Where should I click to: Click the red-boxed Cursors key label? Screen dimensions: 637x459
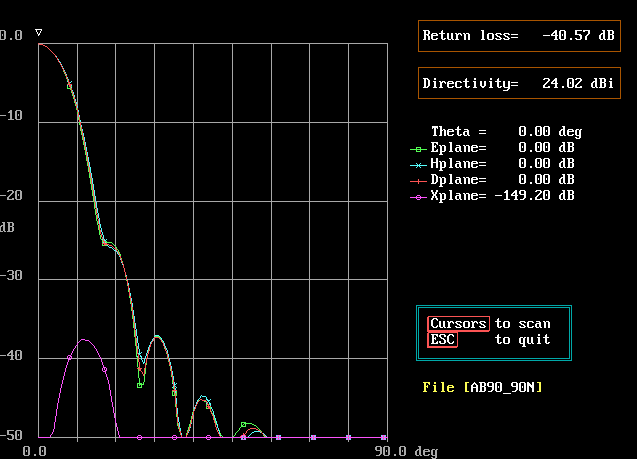point(458,323)
